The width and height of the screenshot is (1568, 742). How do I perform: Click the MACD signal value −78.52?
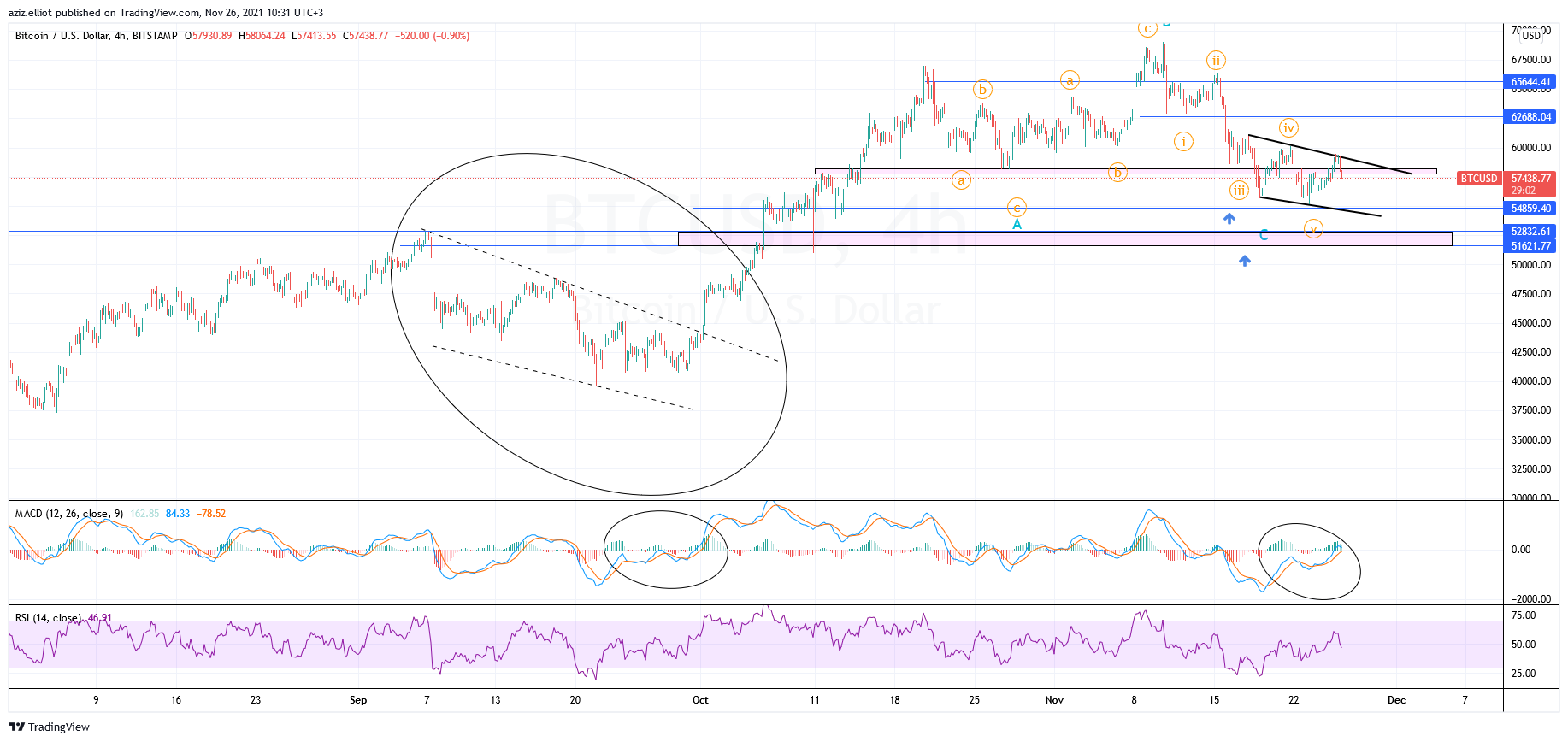tap(211, 514)
